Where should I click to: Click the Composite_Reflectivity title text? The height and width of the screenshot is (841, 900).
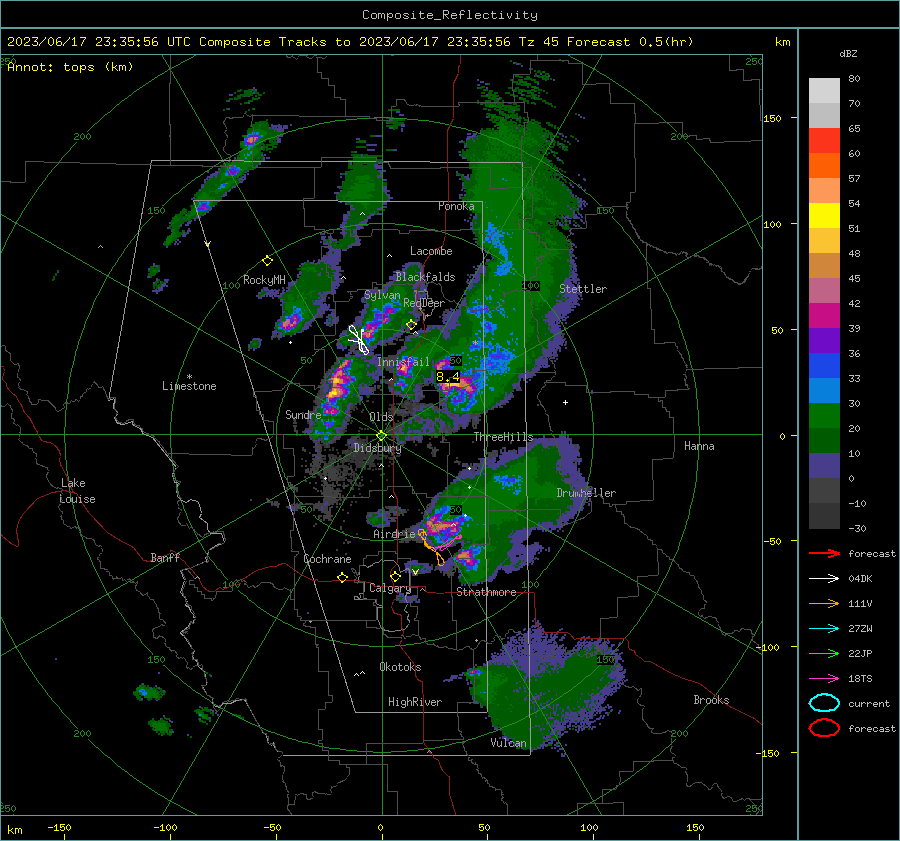pyautogui.click(x=449, y=15)
